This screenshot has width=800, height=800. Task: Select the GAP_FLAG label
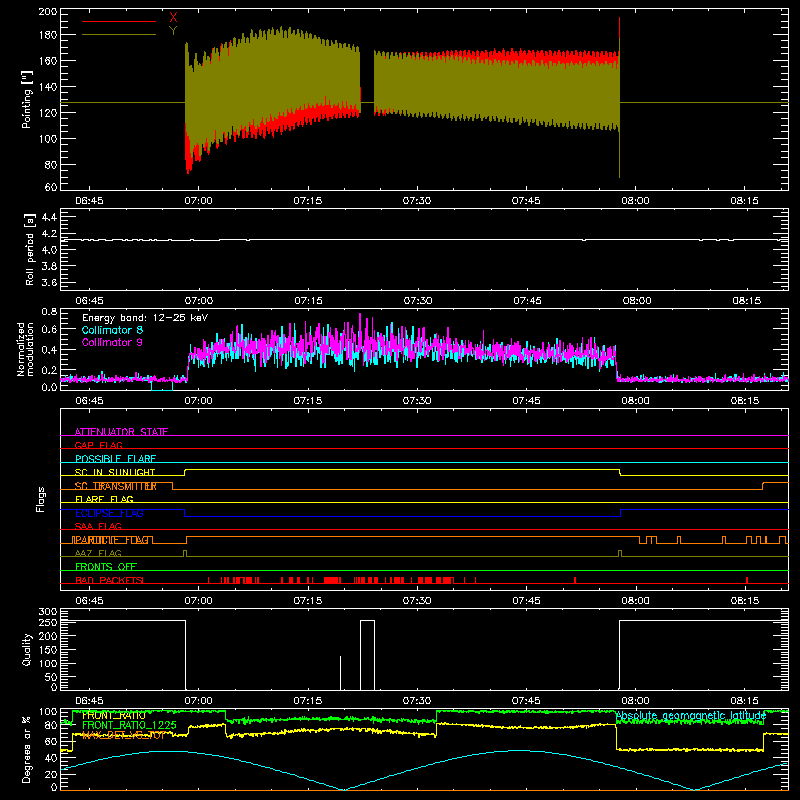[x=98, y=445]
